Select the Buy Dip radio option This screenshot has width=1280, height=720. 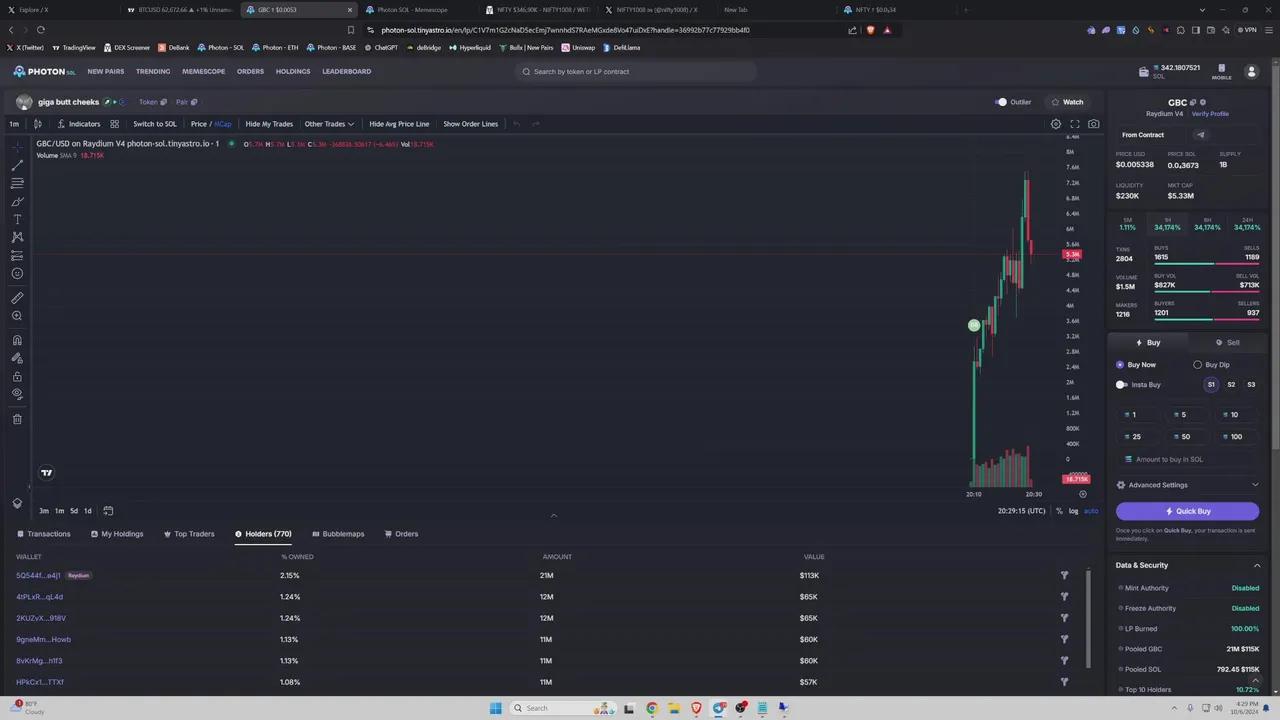point(1198,365)
